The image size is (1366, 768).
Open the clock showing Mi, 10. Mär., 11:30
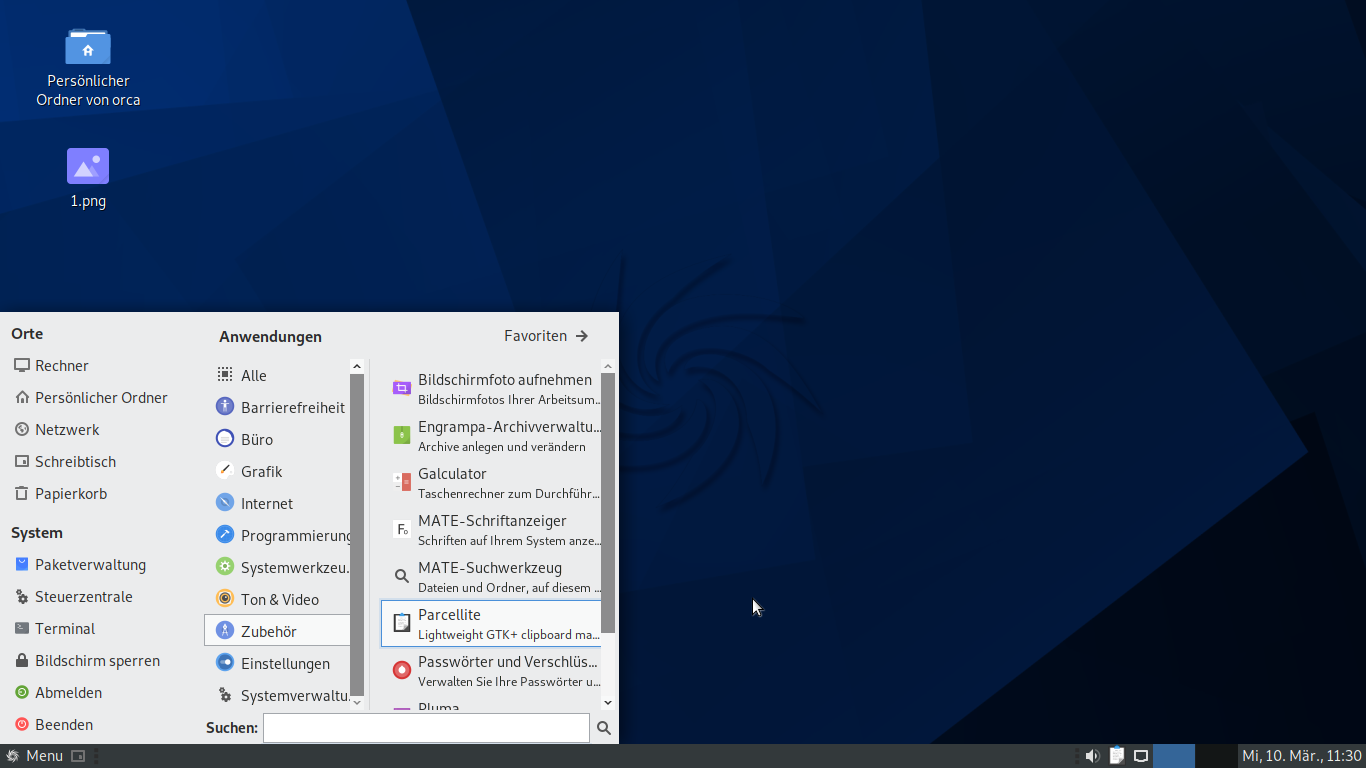point(1302,756)
